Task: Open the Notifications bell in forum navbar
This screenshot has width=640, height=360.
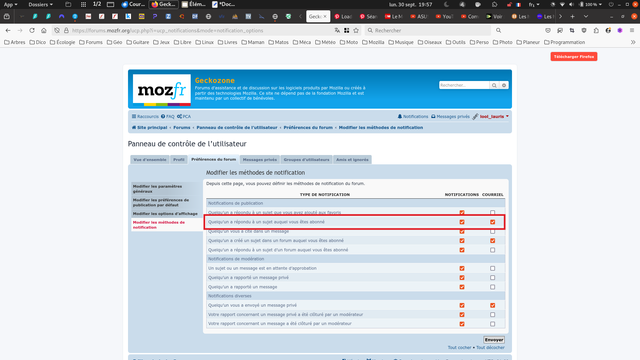Action: pos(413,117)
